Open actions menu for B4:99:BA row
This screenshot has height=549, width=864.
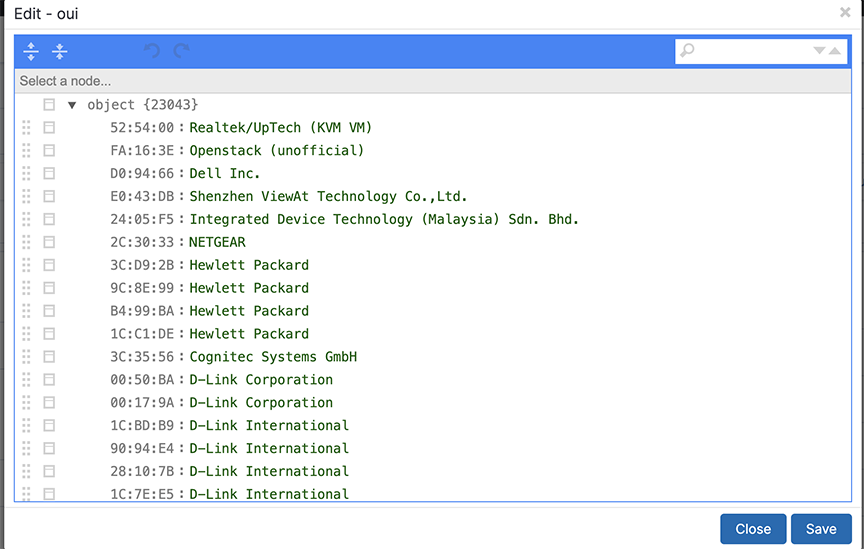[49, 311]
